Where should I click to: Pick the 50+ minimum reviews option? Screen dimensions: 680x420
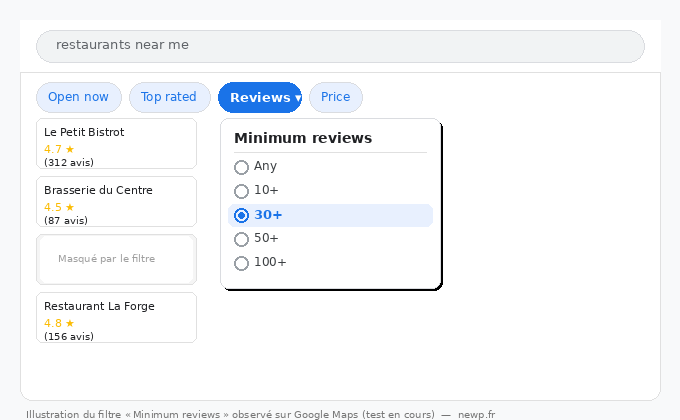click(241, 239)
